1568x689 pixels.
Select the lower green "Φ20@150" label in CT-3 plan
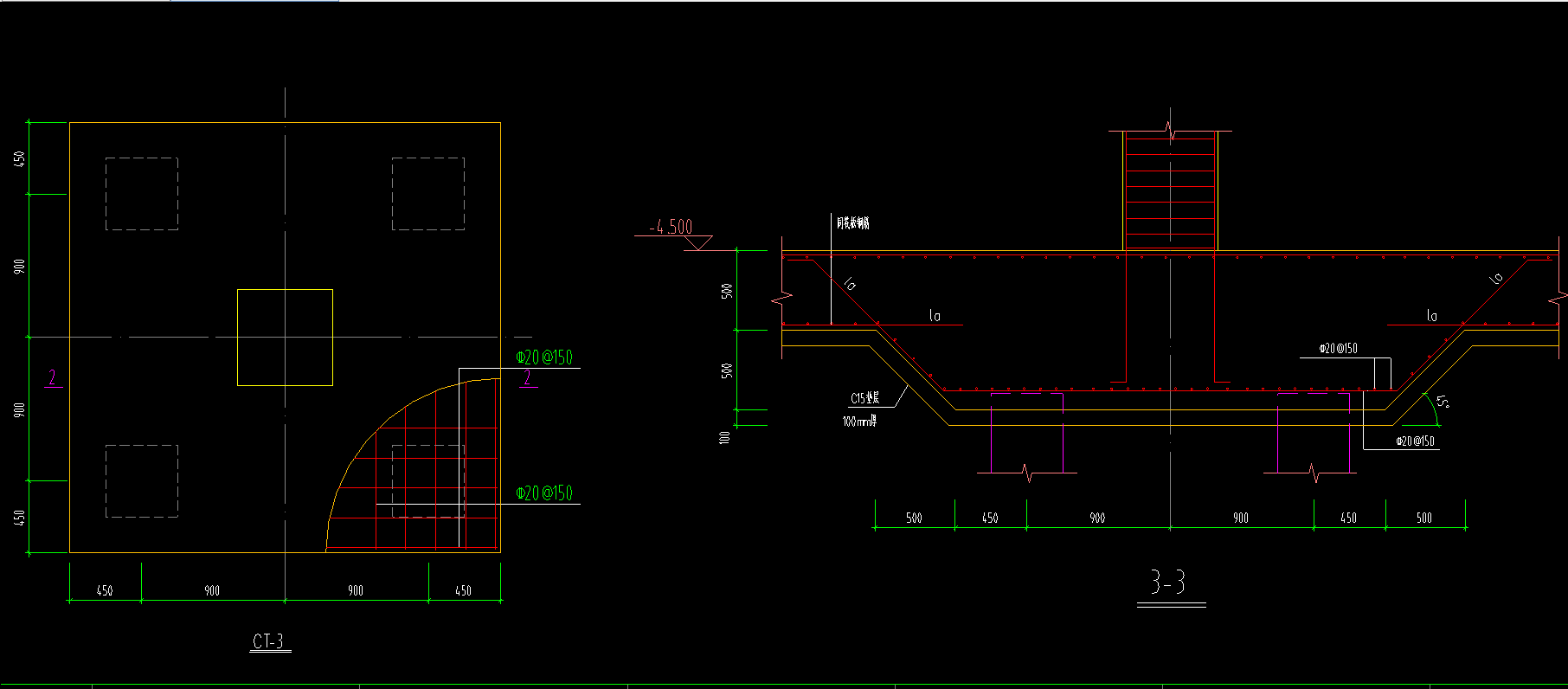click(x=544, y=493)
